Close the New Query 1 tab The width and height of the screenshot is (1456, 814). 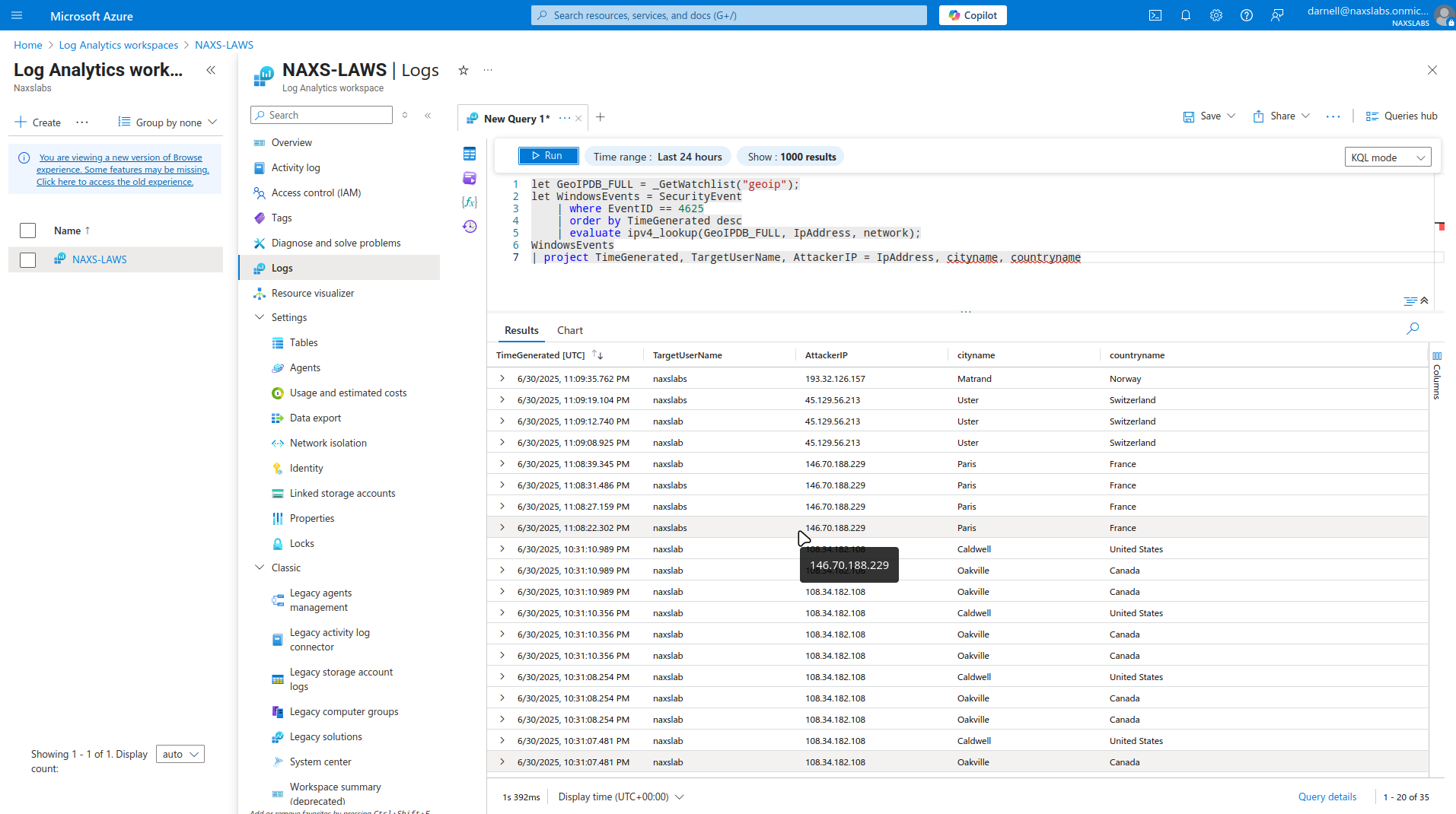[578, 118]
